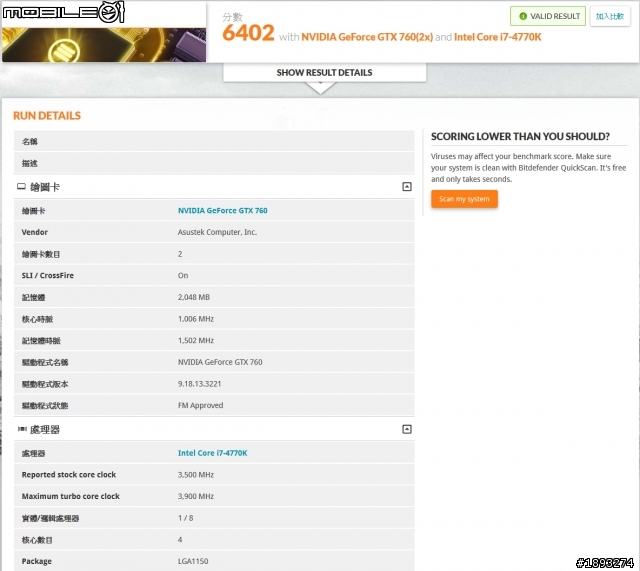This screenshot has height=571, width=640.
Task: Click the Maximum turbo core clock label
Action: pos(71,496)
